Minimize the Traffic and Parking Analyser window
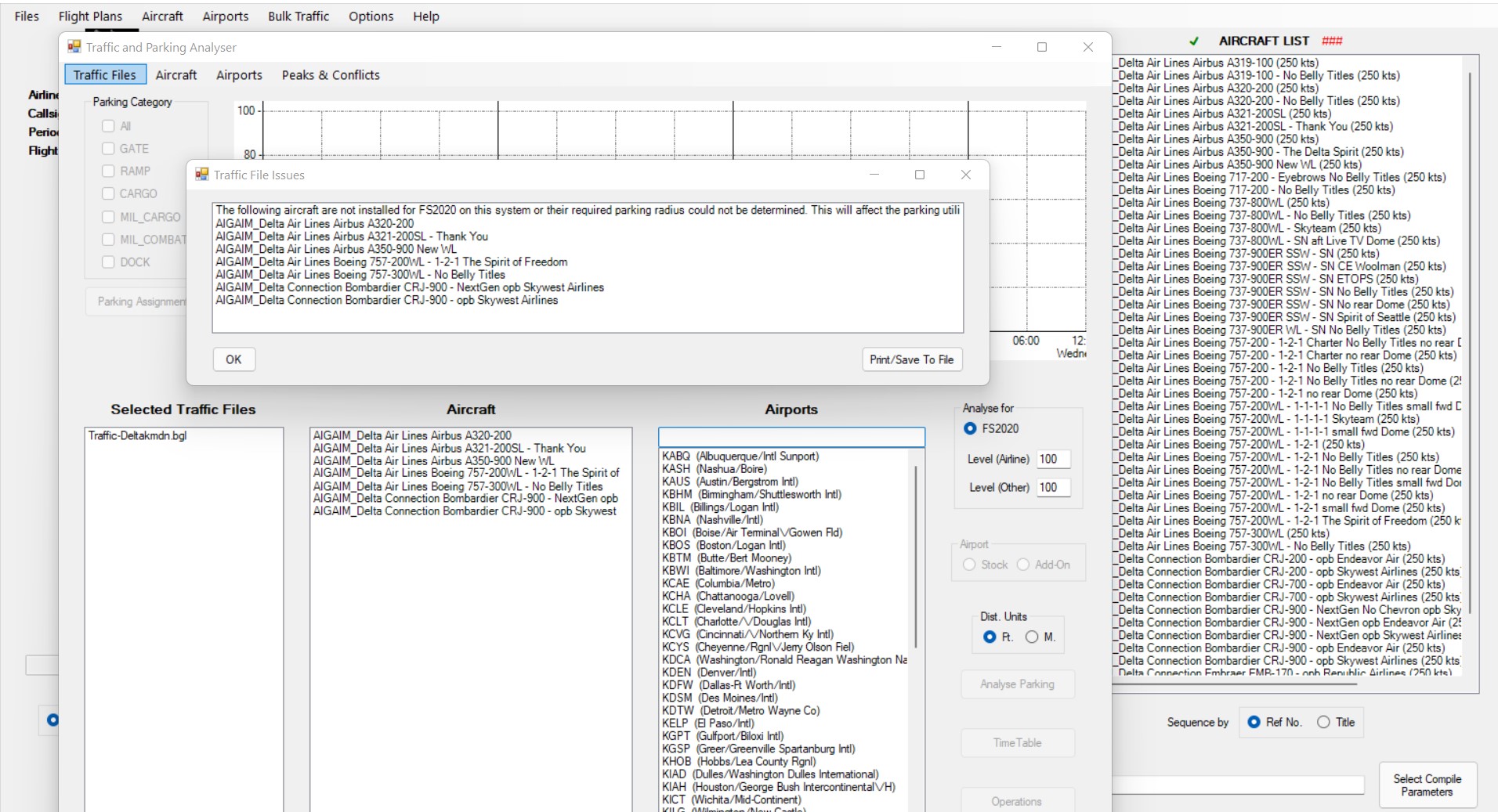Image resolution: width=1498 pixels, height=812 pixels. coord(997,47)
